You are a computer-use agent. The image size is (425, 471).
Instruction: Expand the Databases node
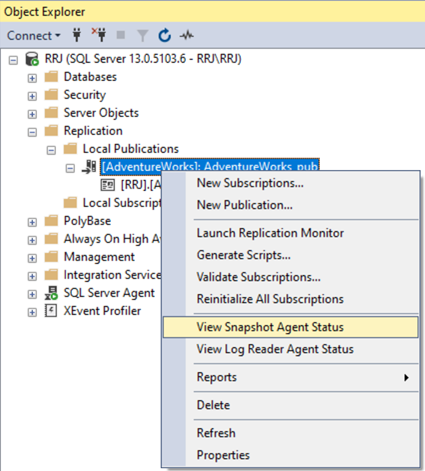[32, 78]
